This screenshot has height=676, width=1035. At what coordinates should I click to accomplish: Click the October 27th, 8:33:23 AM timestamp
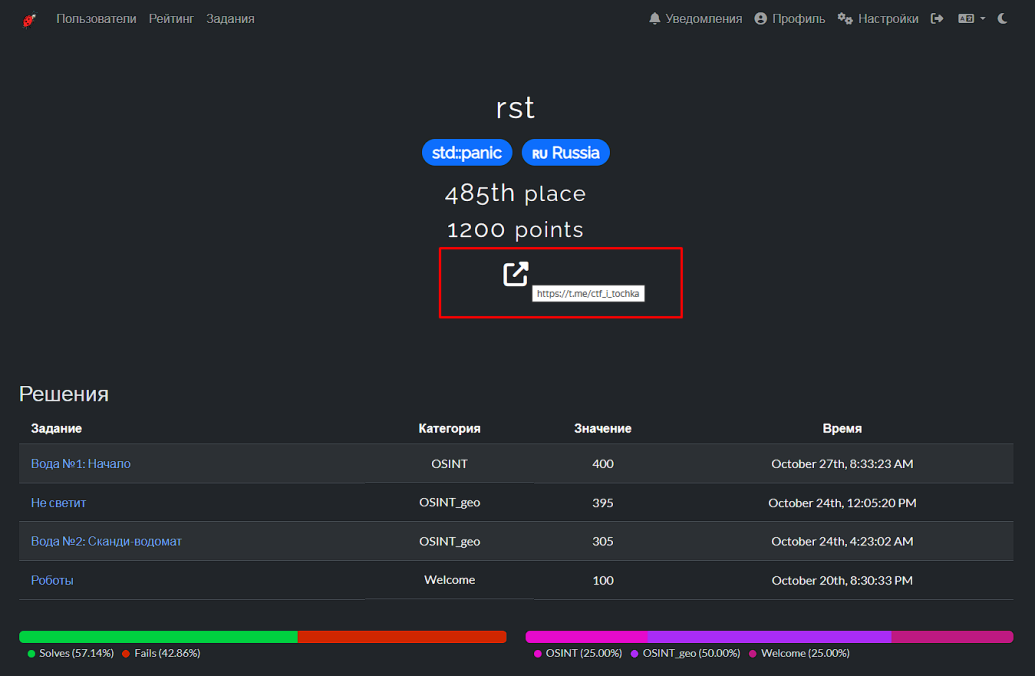coord(842,463)
